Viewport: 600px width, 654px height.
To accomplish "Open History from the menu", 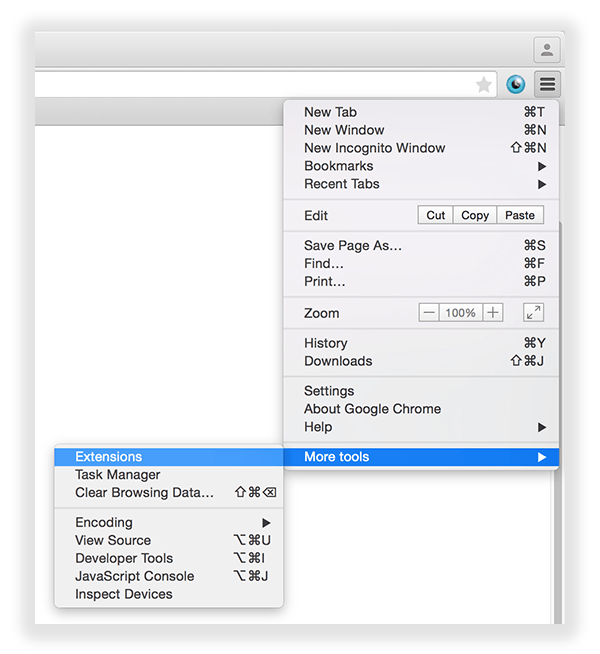I will [421, 343].
